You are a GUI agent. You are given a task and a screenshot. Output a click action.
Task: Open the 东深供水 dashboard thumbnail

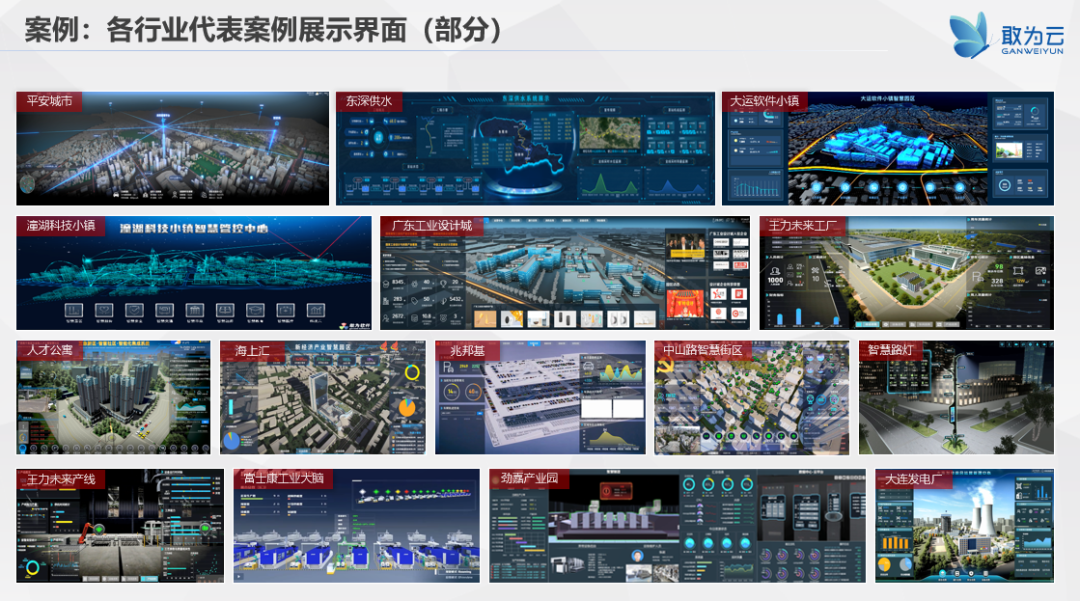525,148
